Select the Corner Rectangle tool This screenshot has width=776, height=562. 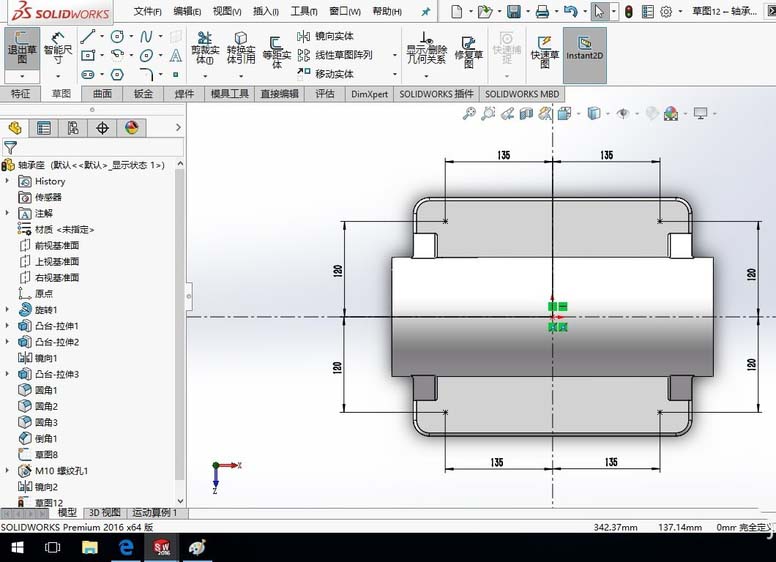pyautogui.click(x=88, y=55)
